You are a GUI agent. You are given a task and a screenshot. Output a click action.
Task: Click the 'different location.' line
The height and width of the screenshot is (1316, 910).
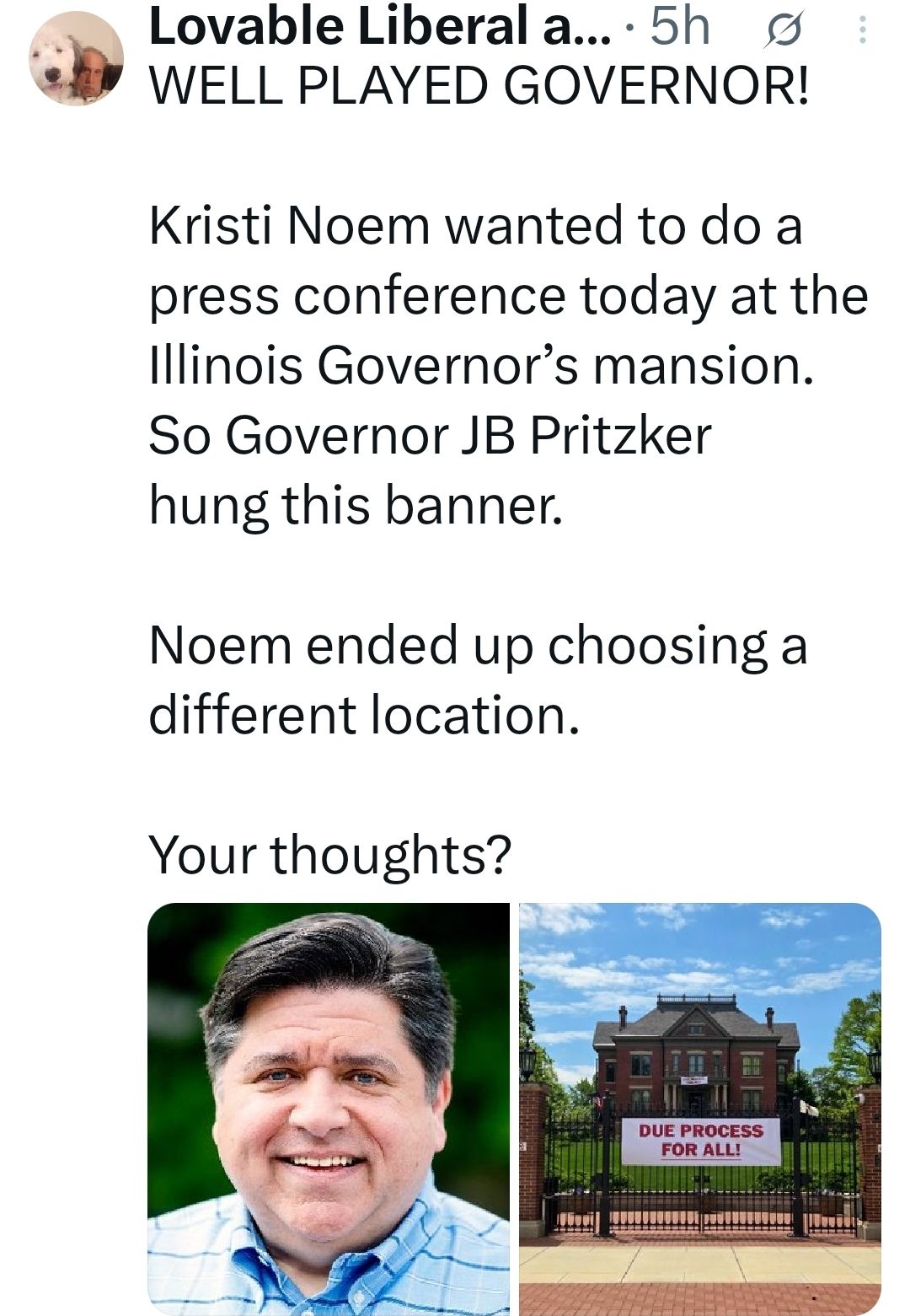click(x=364, y=716)
